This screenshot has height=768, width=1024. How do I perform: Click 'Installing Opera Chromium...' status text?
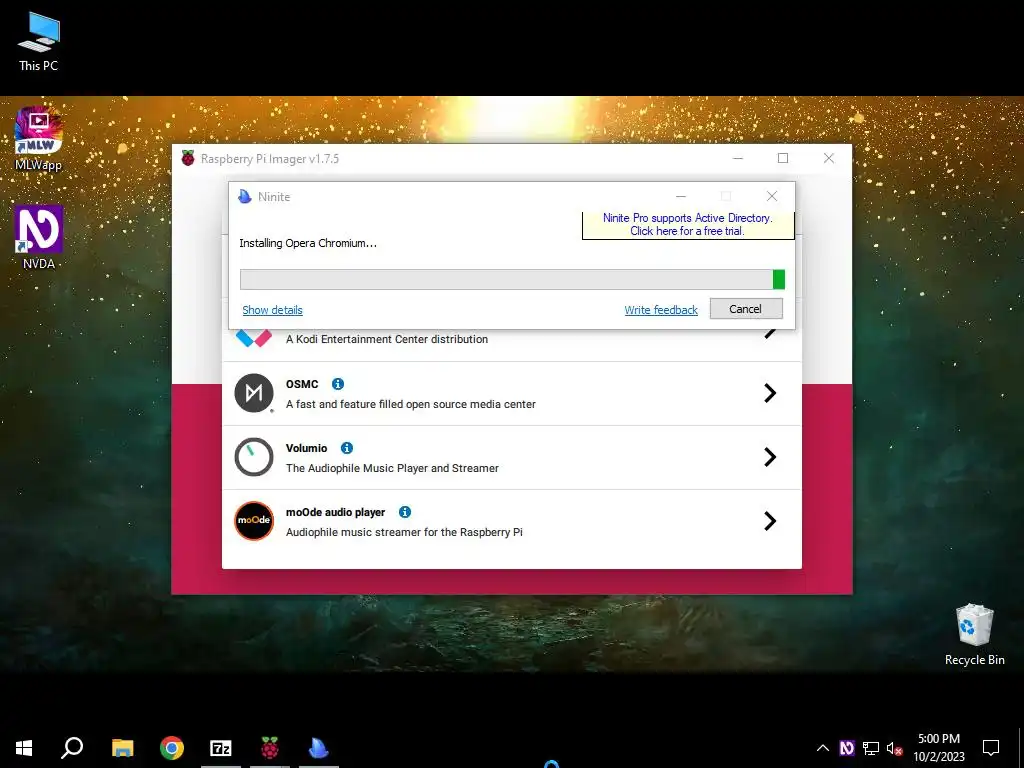(x=308, y=243)
